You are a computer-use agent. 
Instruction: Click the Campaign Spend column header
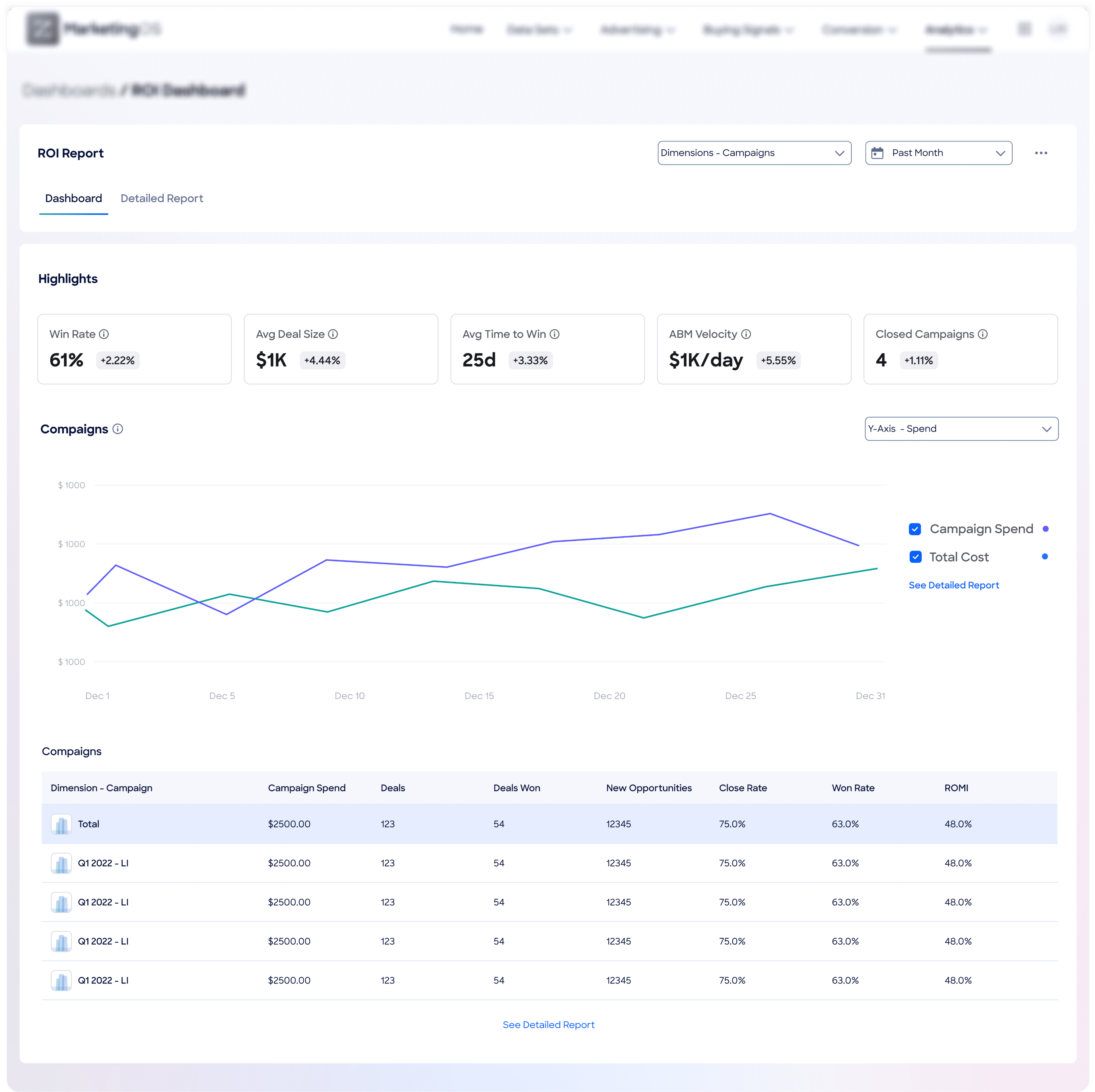pos(307,788)
